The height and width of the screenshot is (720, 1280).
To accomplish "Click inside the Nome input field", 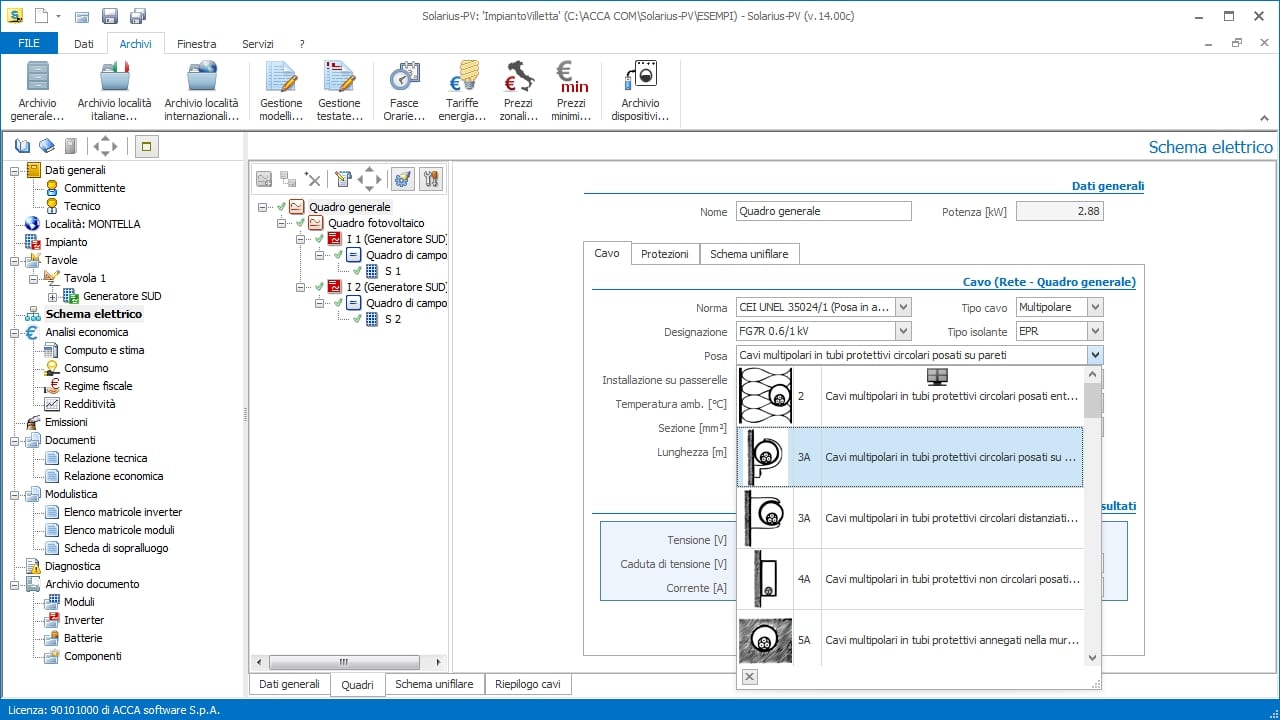I will point(822,211).
